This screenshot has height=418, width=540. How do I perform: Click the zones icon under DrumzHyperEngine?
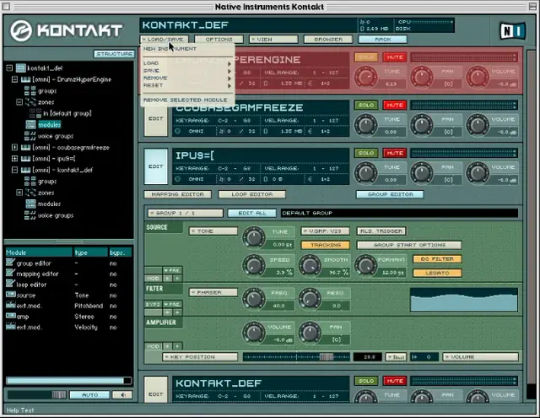coord(30,102)
